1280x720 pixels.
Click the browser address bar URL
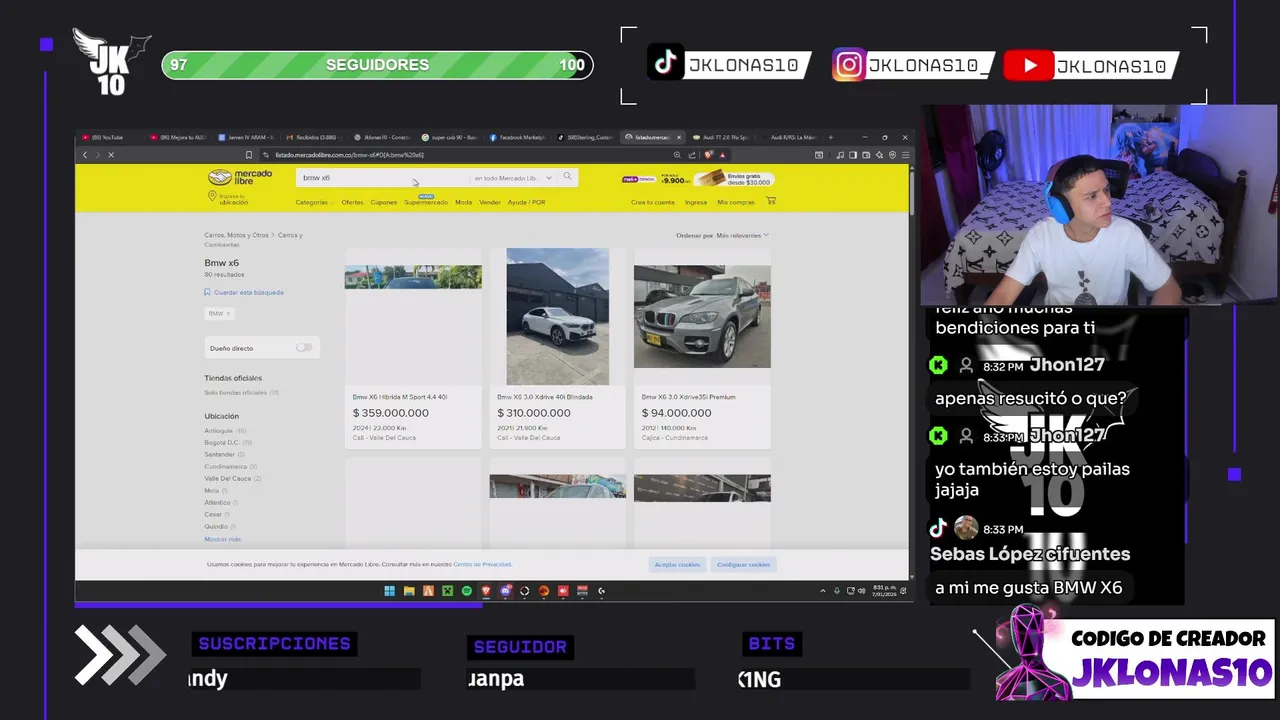[350, 155]
